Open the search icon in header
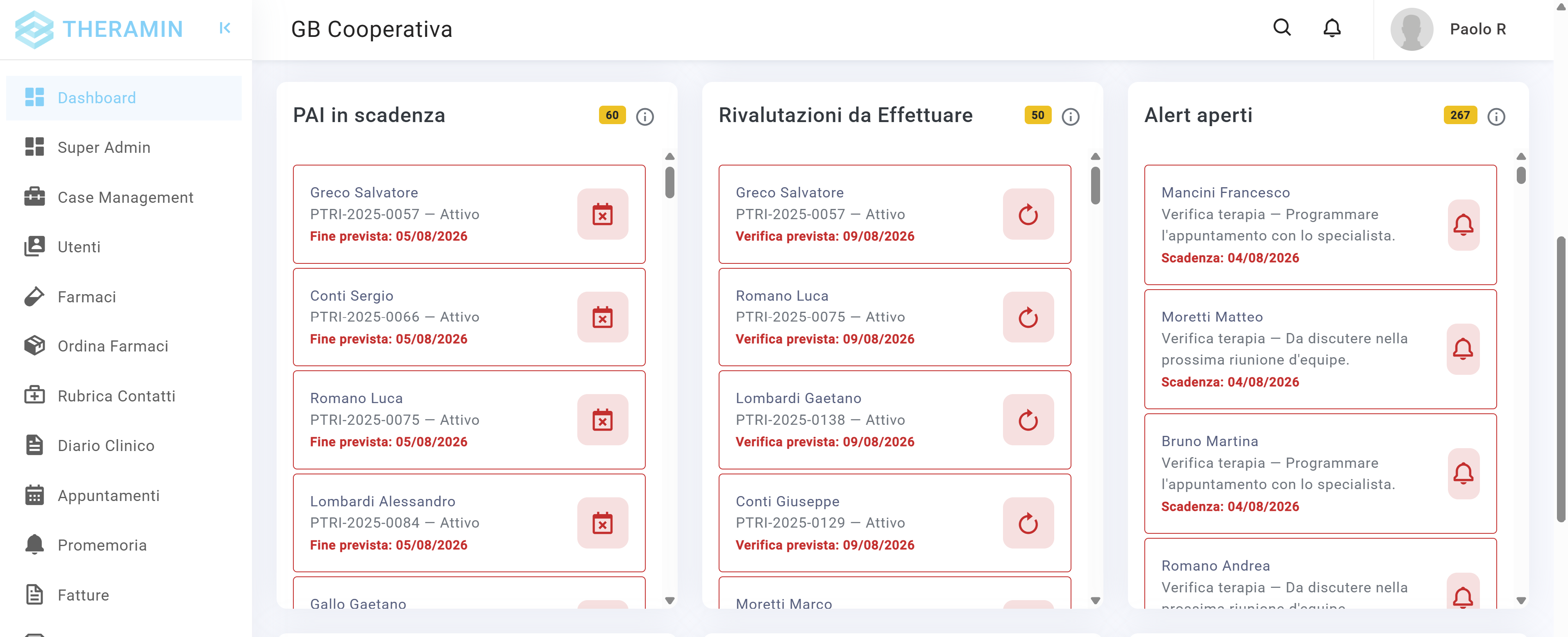Screen dimensions: 1568x637 click(1282, 28)
